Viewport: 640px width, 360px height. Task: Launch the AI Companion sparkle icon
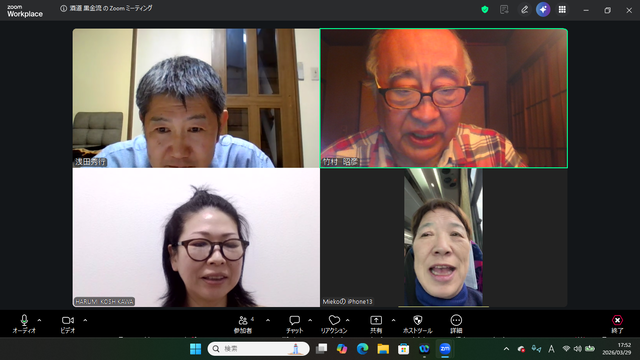[x=543, y=9]
